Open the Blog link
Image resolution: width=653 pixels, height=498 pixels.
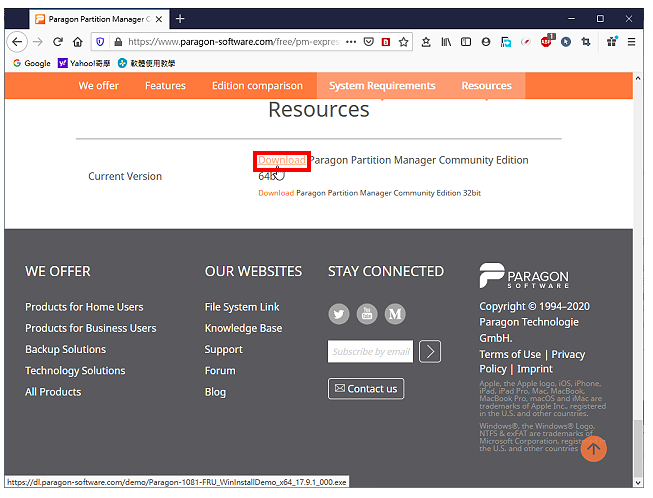(x=215, y=392)
